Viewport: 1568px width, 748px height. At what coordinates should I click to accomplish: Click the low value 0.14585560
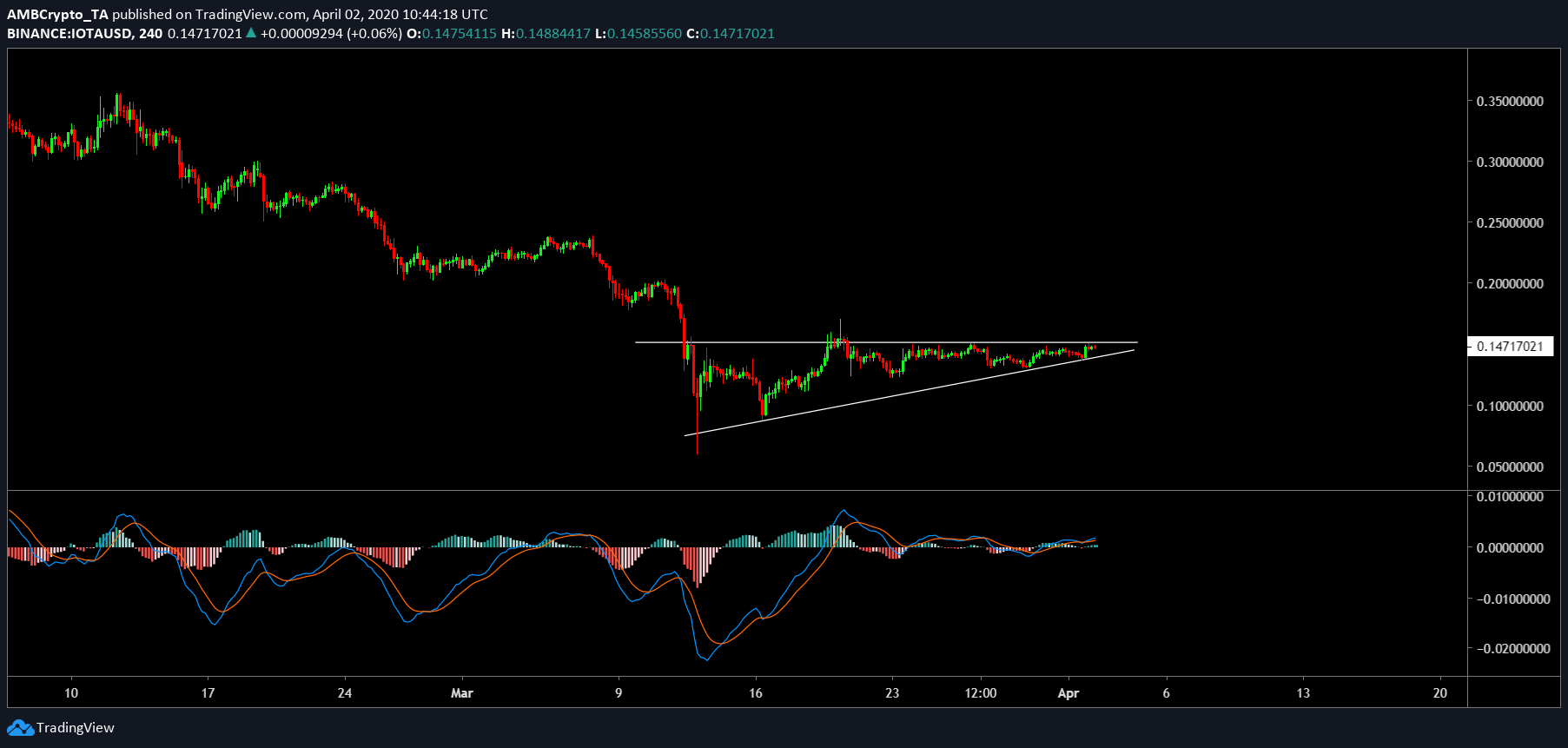[x=645, y=33]
